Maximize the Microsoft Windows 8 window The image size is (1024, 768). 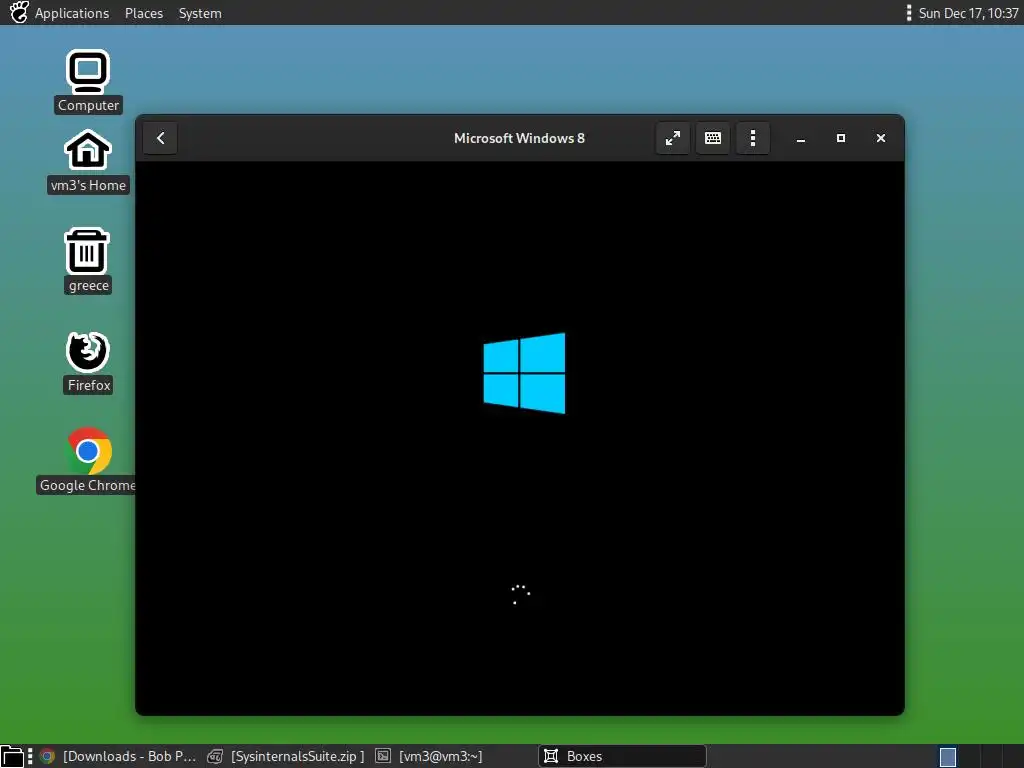click(x=840, y=138)
